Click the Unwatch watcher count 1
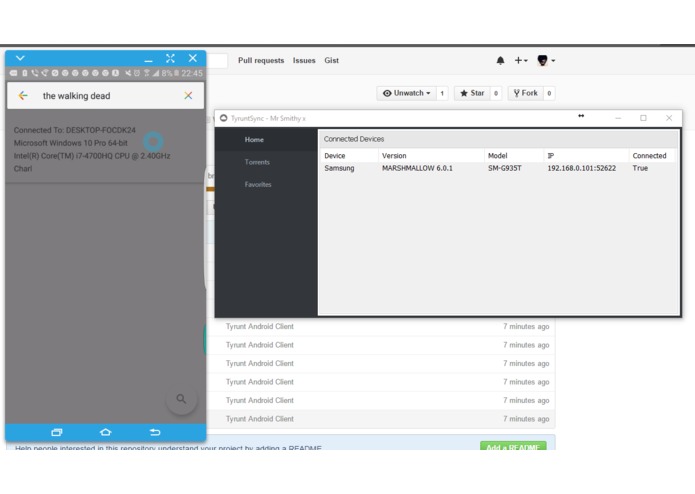The image size is (695, 494). pyautogui.click(x=442, y=93)
